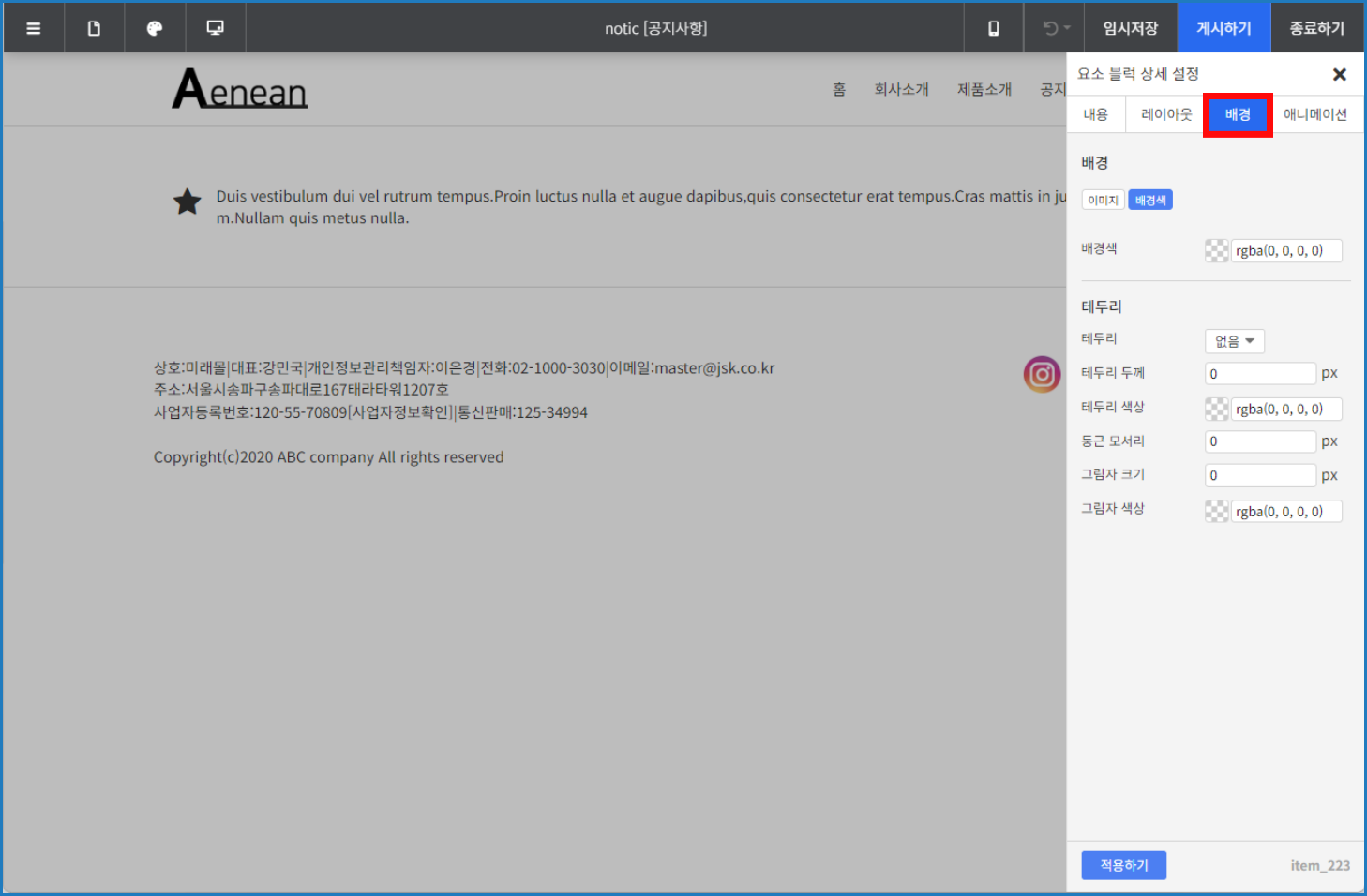The image size is (1367, 896).
Task: Click the 게시하기 publish button
Action: (1224, 27)
